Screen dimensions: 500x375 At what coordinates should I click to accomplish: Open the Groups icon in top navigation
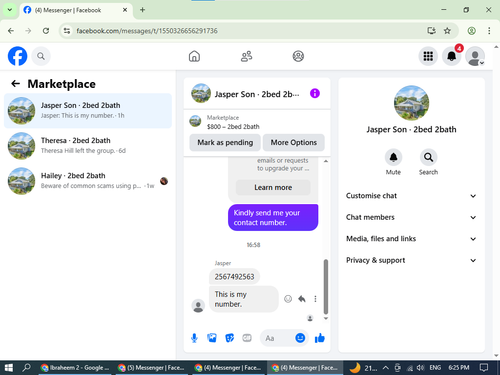click(x=298, y=56)
